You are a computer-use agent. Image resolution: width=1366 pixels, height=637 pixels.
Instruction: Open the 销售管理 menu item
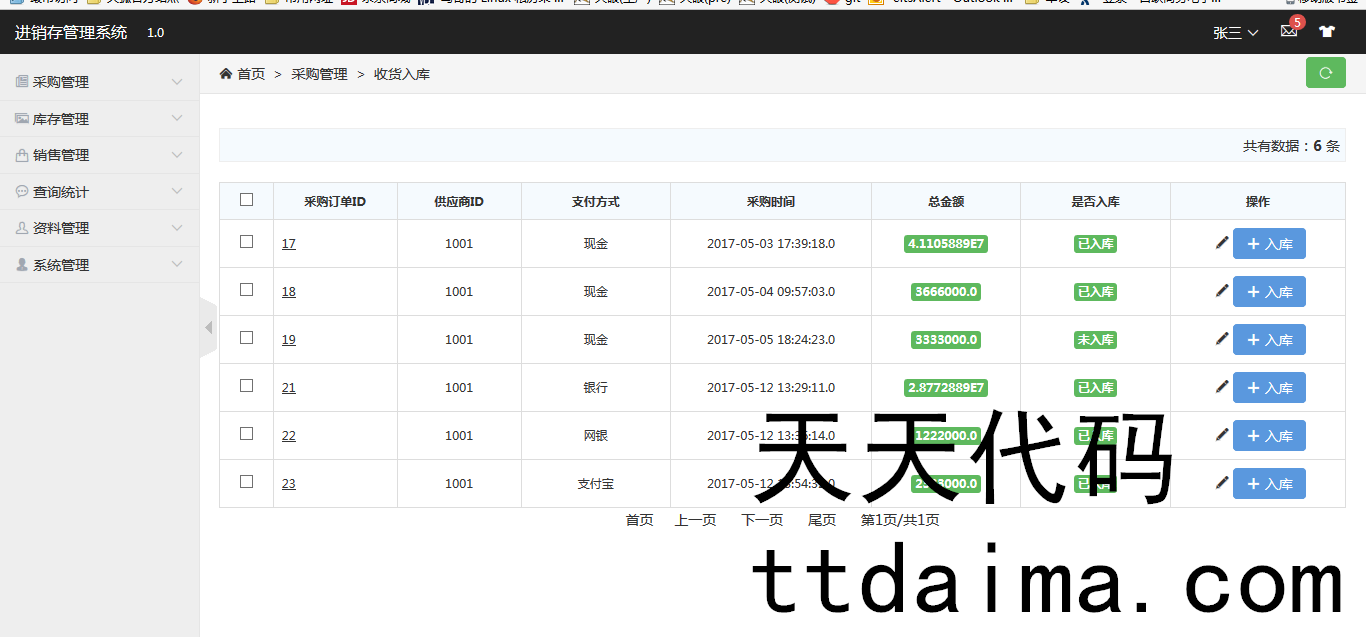[98, 155]
